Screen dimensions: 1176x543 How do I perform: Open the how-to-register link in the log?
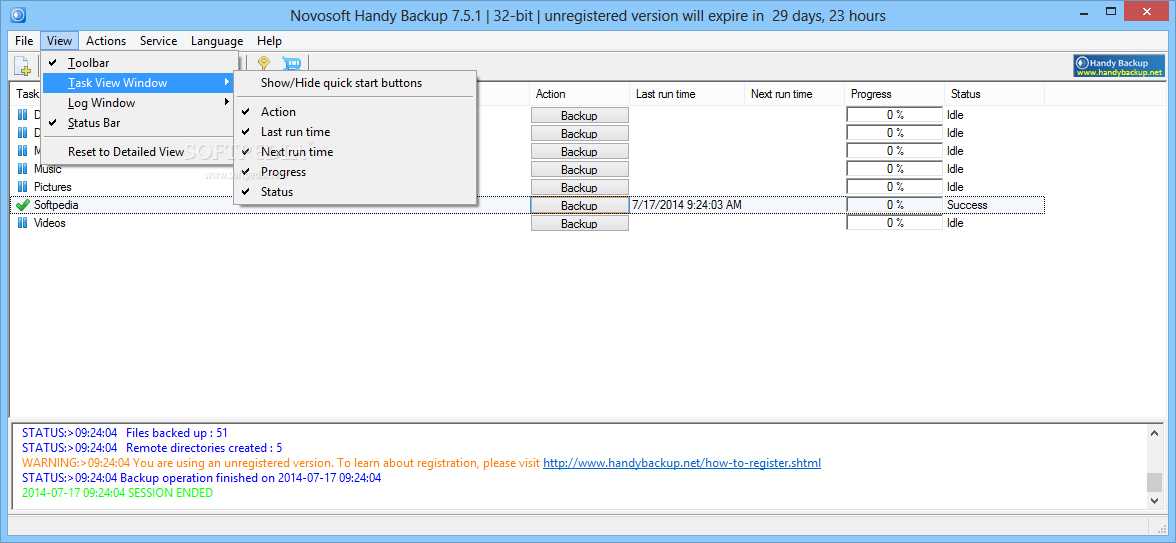coord(682,463)
